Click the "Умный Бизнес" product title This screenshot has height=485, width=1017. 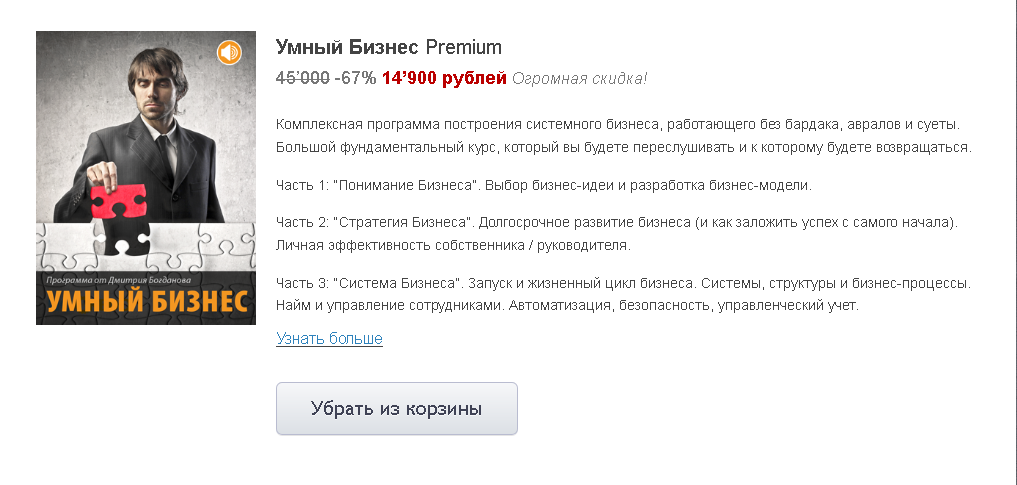pos(347,47)
